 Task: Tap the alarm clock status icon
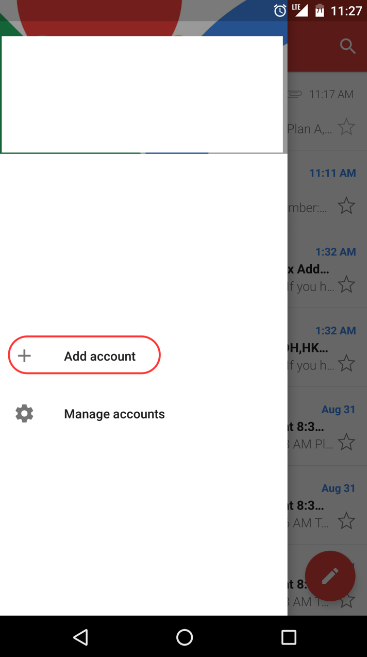tap(280, 10)
